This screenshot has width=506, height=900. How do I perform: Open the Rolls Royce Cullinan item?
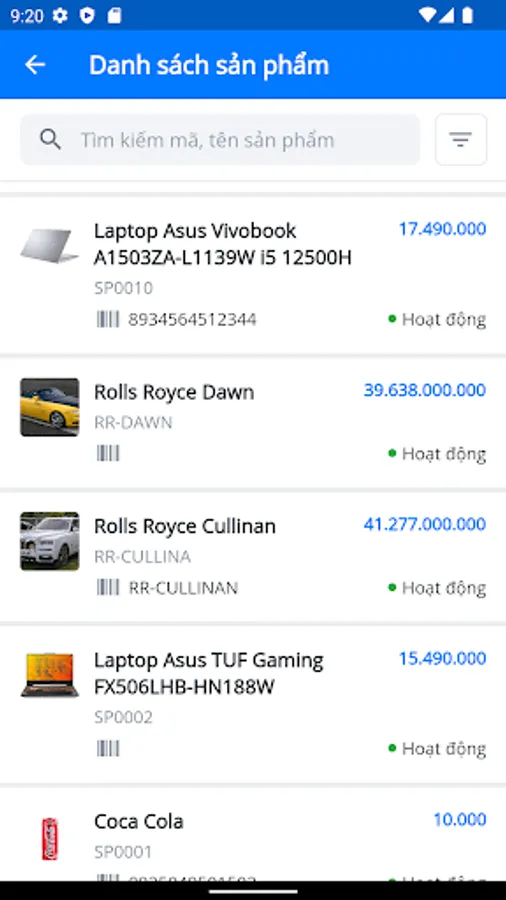tap(253, 557)
